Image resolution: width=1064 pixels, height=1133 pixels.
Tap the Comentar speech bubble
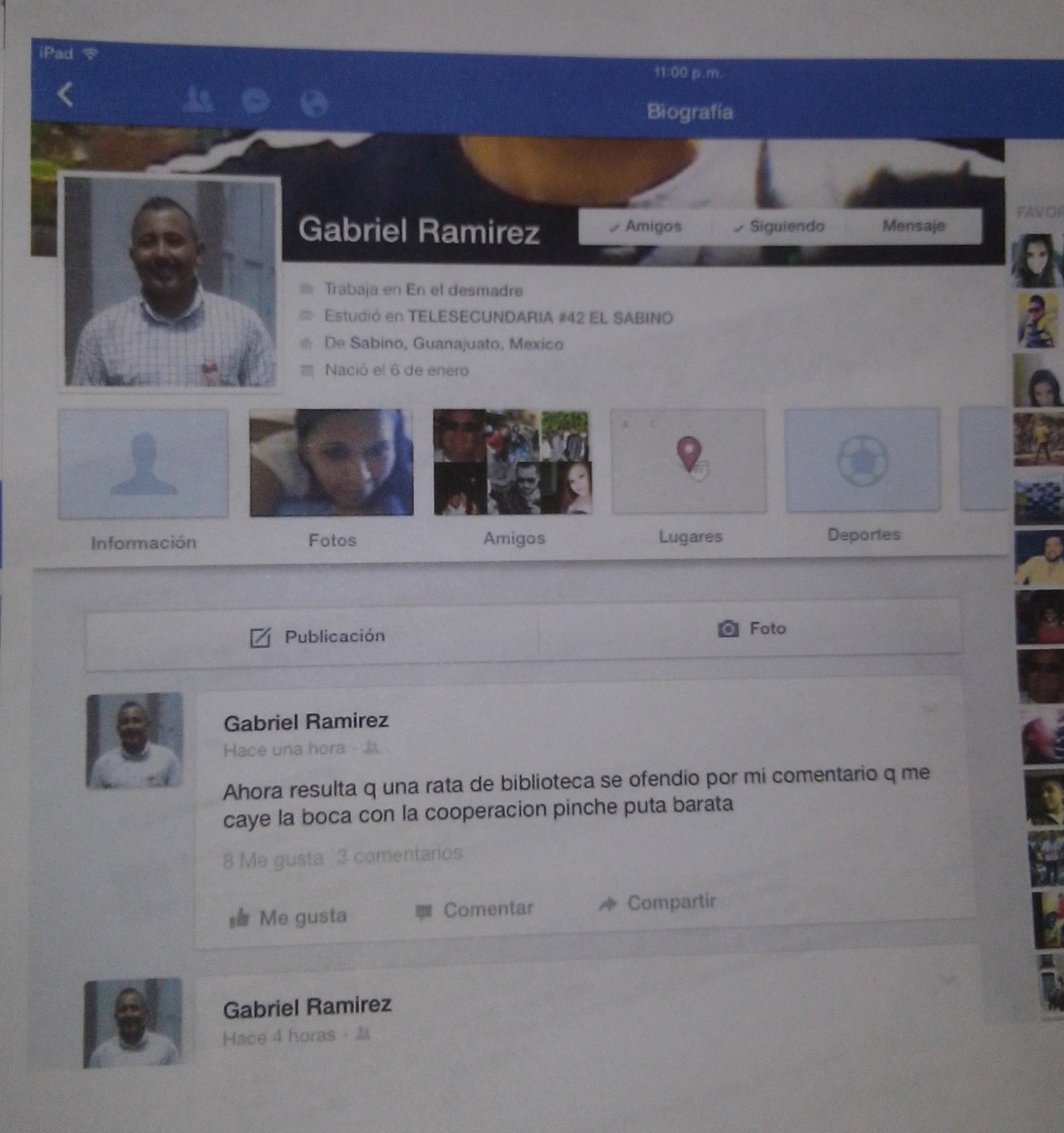pos(424,911)
